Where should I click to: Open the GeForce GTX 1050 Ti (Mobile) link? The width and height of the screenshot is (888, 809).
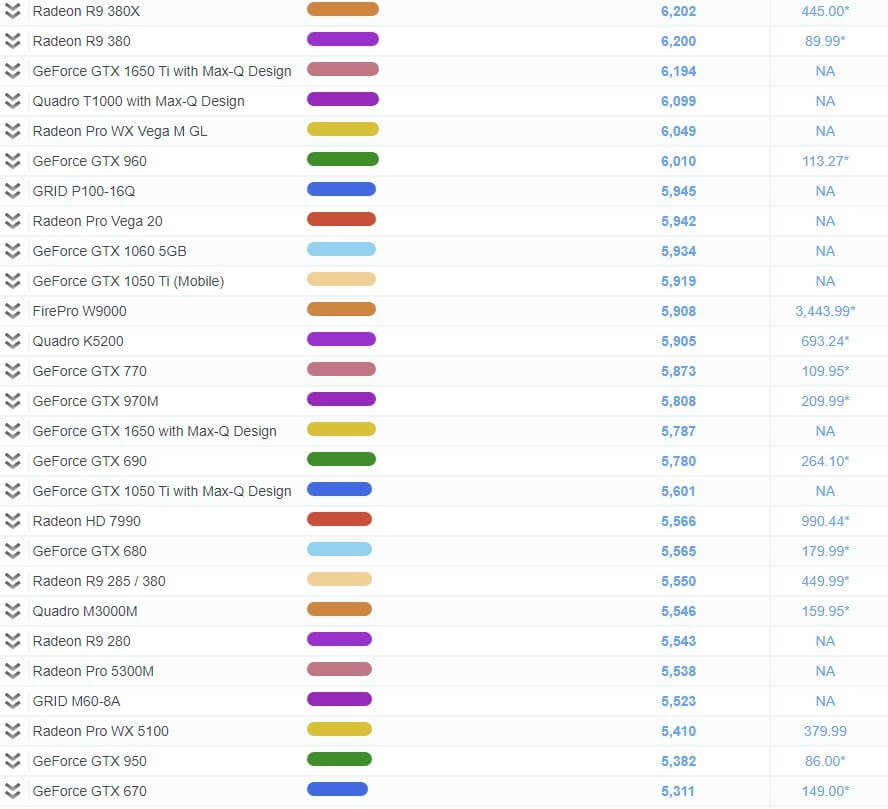pyautogui.click(x=129, y=281)
